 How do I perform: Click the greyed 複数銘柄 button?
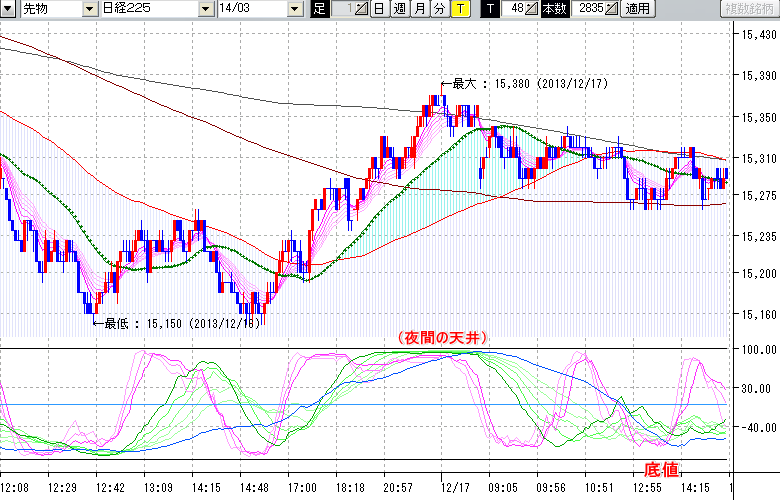[750, 9]
